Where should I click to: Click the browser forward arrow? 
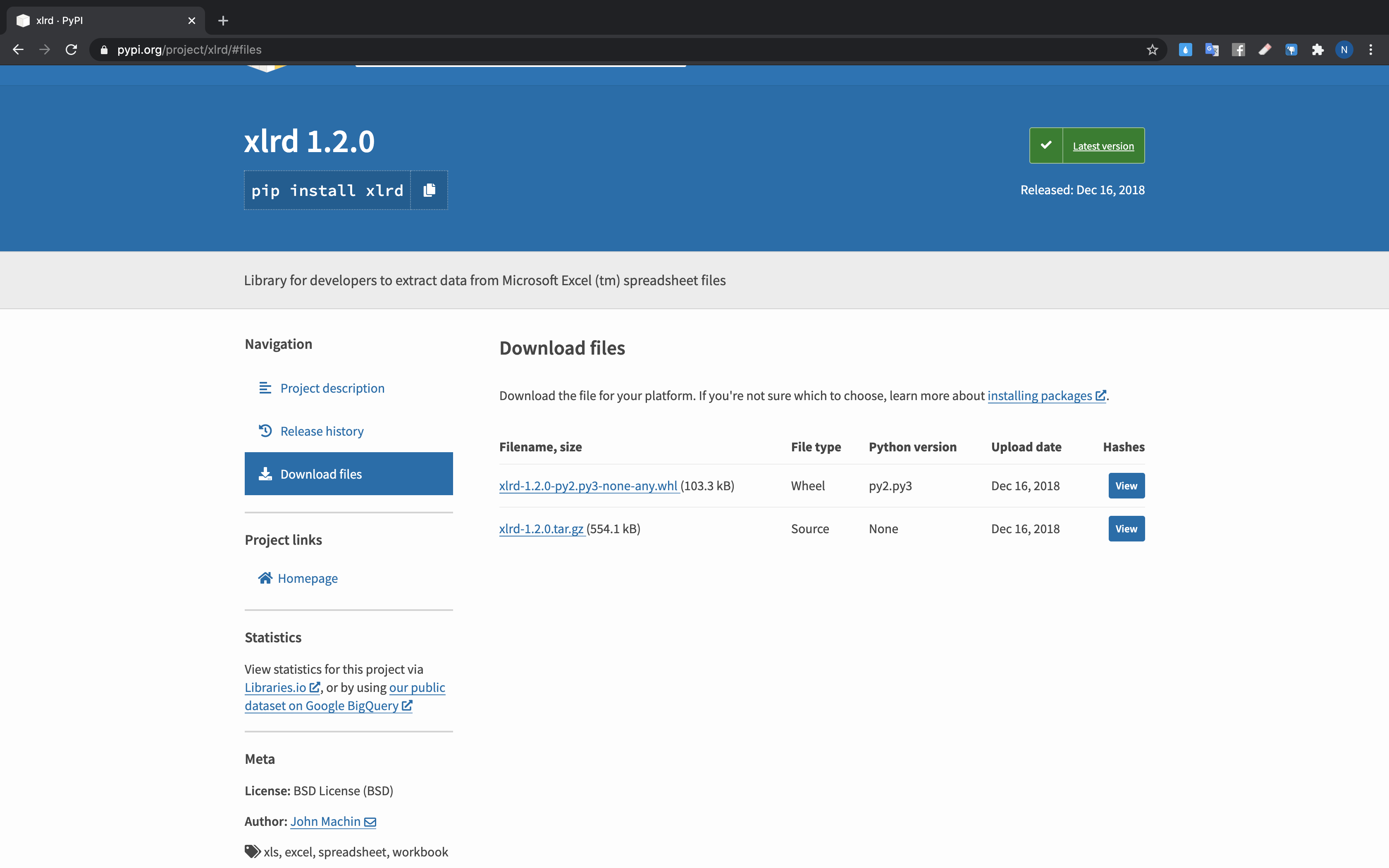tap(44, 50)
